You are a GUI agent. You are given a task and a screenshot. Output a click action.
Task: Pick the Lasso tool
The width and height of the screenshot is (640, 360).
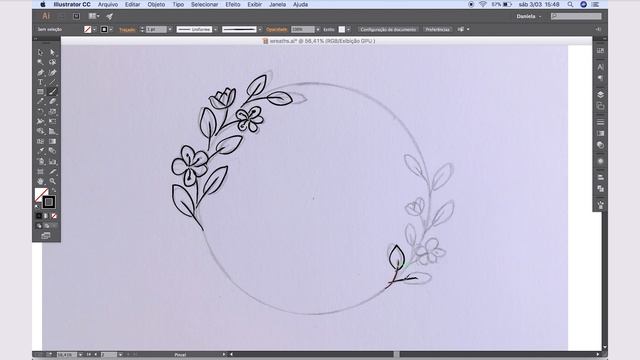(52, 62)
